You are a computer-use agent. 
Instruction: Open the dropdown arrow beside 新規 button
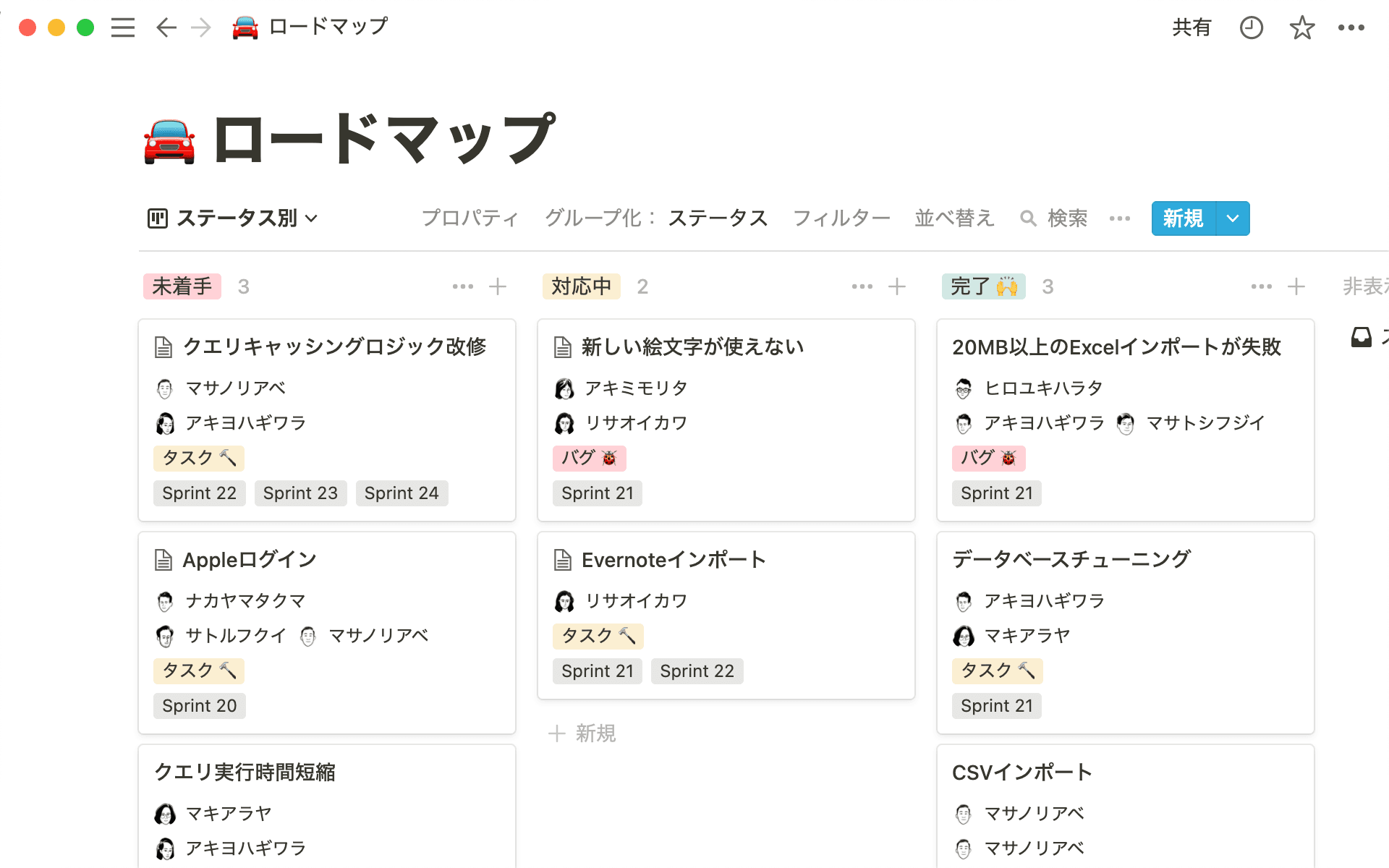point(1233,218)
